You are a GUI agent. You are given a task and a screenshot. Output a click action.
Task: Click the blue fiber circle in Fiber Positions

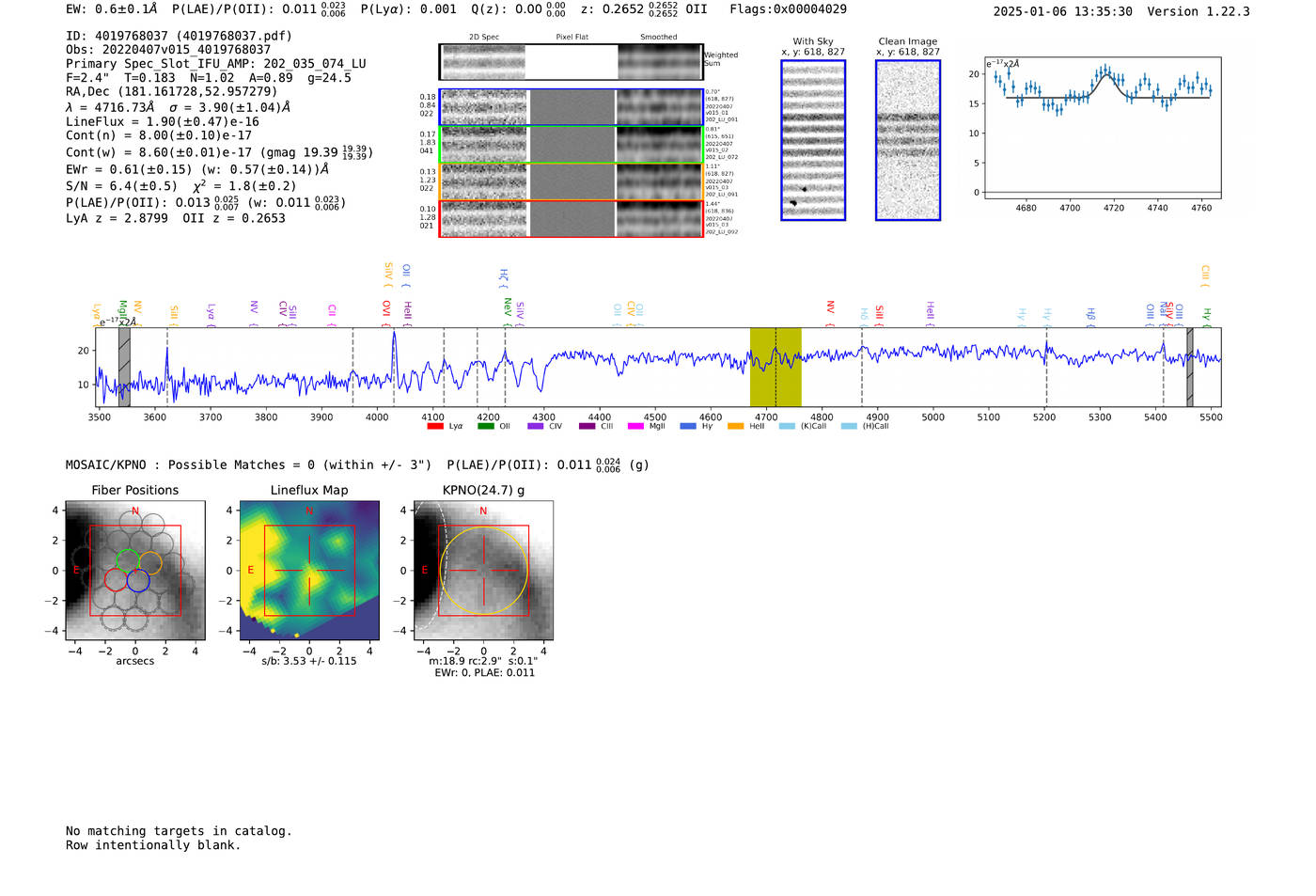(138, 580)
